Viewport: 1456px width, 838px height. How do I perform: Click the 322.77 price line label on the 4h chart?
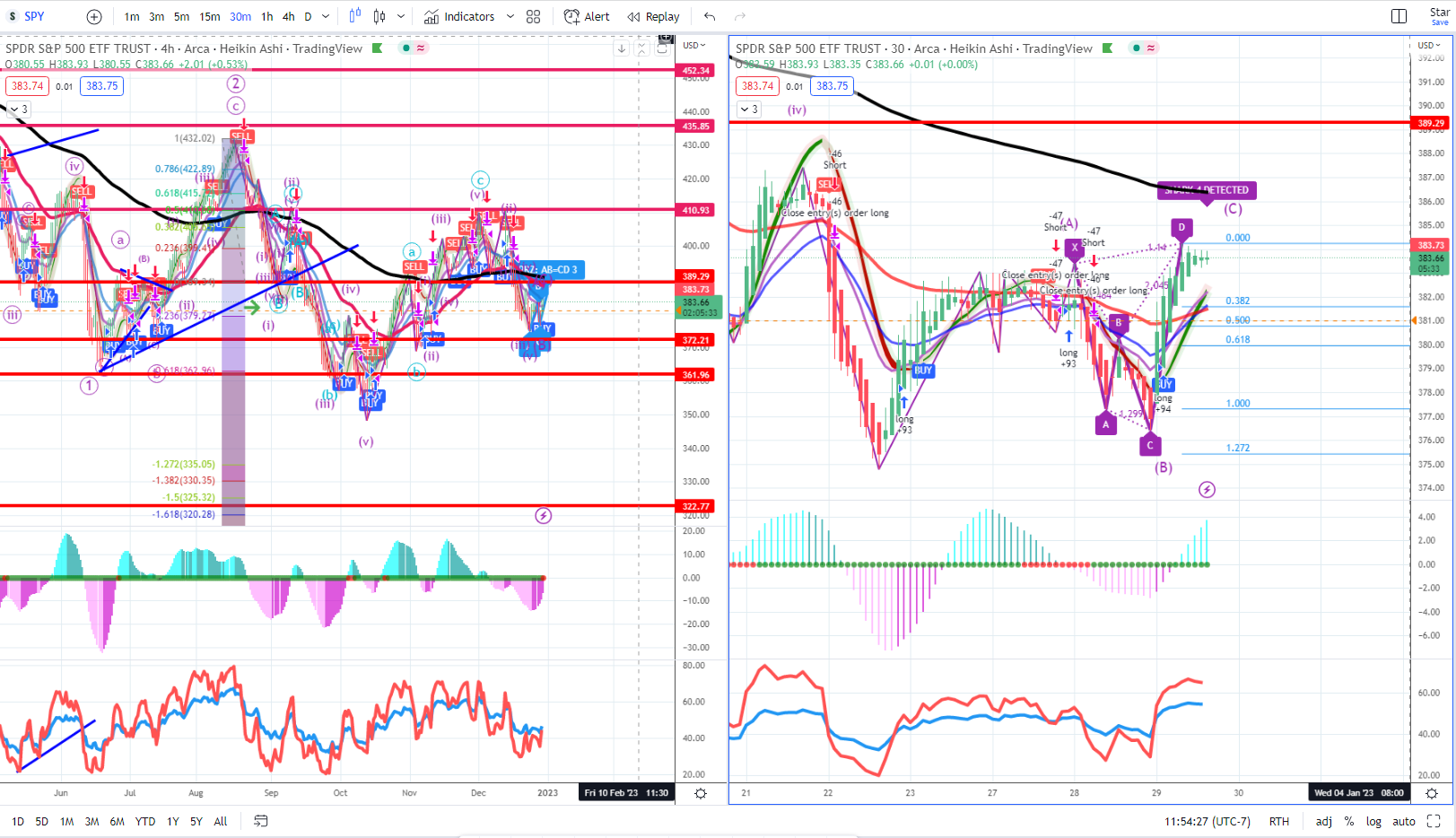click(x=696, y=506)
